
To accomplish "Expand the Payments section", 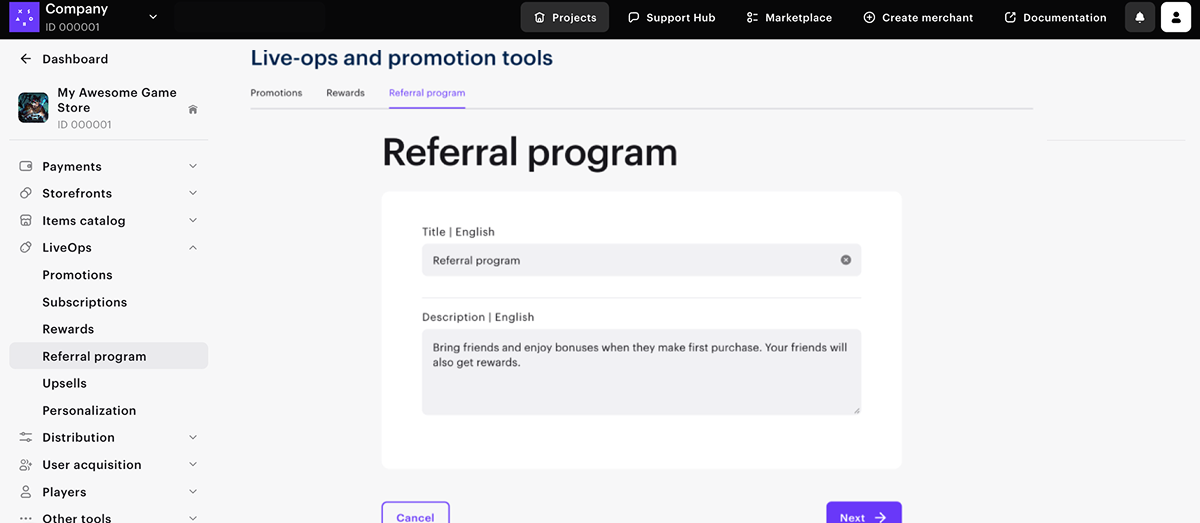I will [x=193, y=166].
